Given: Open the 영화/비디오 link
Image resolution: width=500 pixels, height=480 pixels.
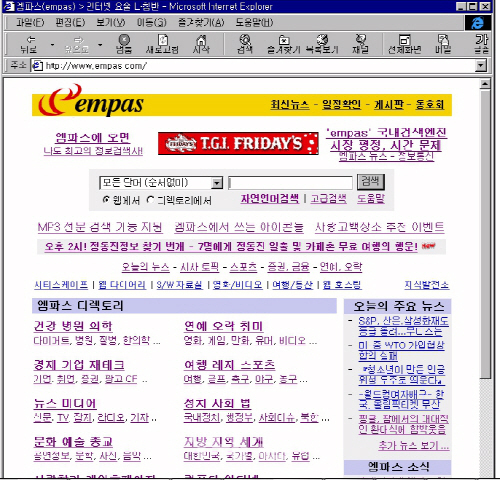Looking at the screenshot, I should pyautogui.click(x=237, y=285).
